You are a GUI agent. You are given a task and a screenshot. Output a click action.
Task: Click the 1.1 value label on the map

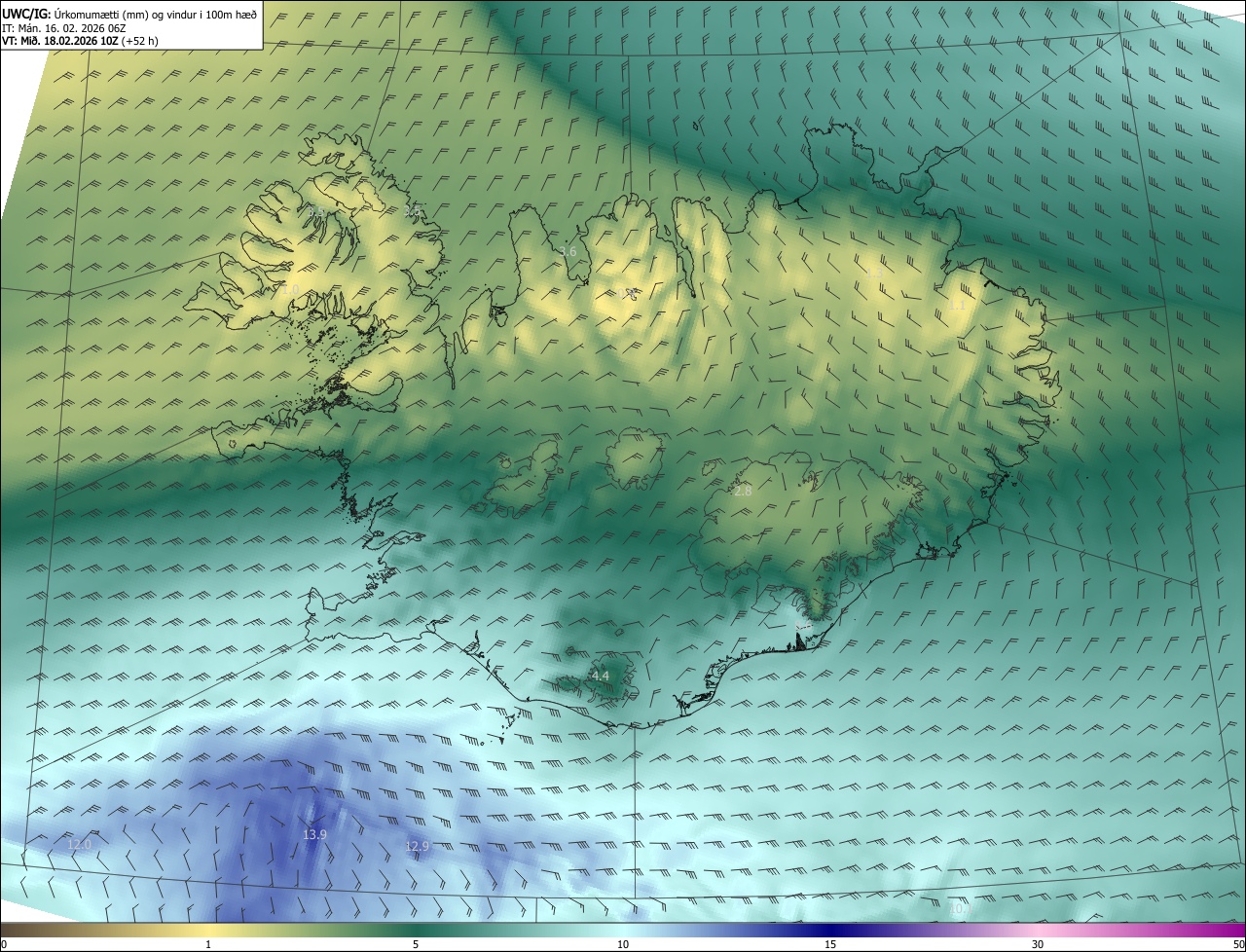(x=957, y=305)
